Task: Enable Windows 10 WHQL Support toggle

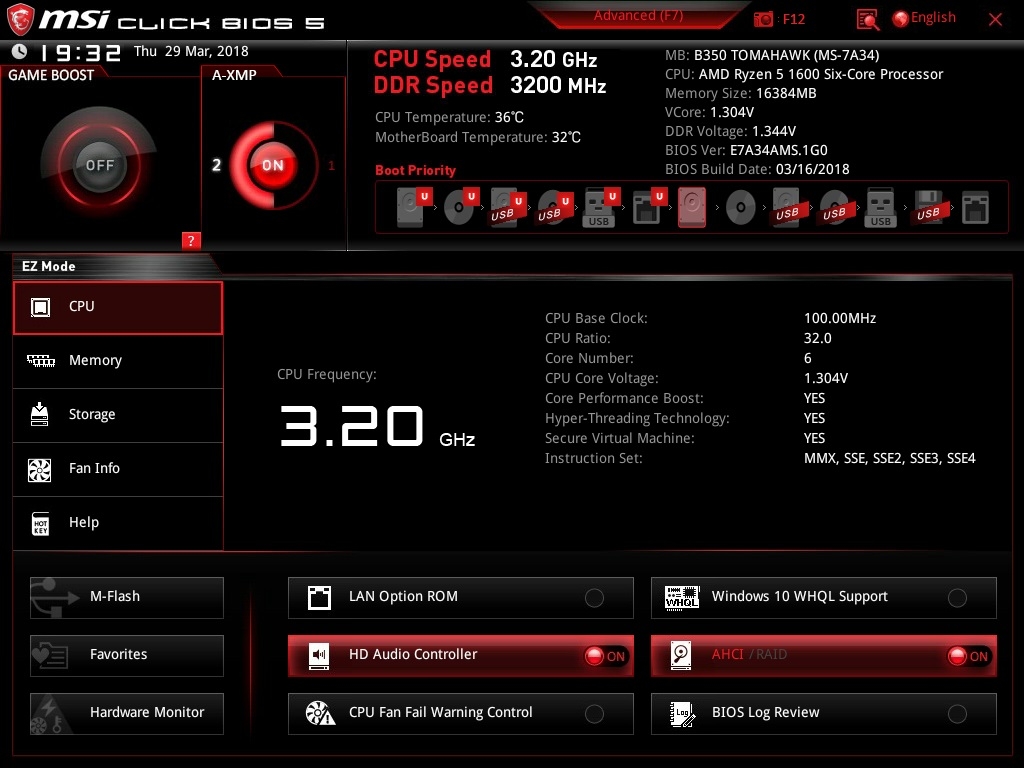Action: point(957,598)
